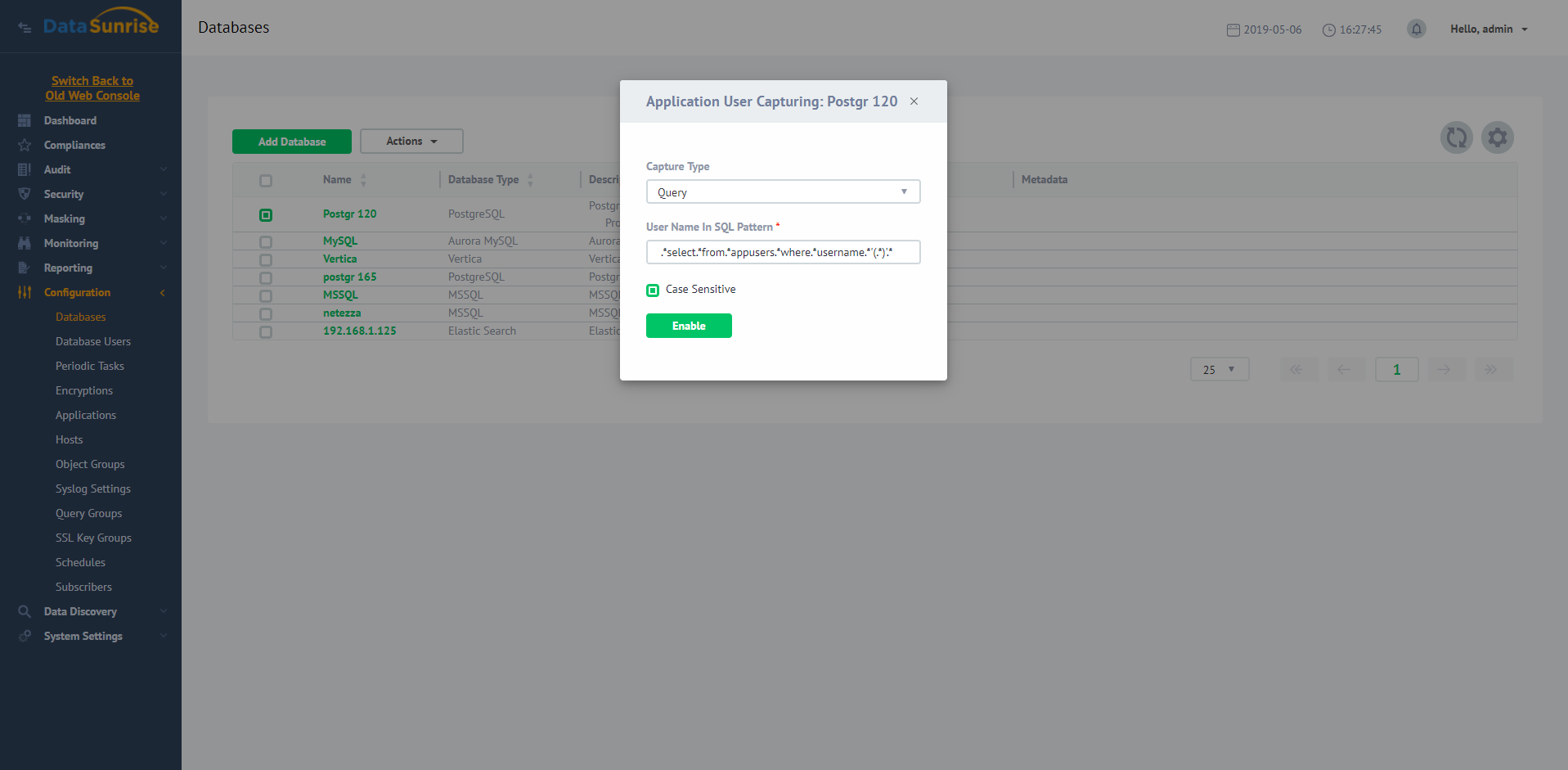This screenshot has height=770, width=1568.
Task: Toggle the Case Sensitive checkbox
Action: point(653,290)
